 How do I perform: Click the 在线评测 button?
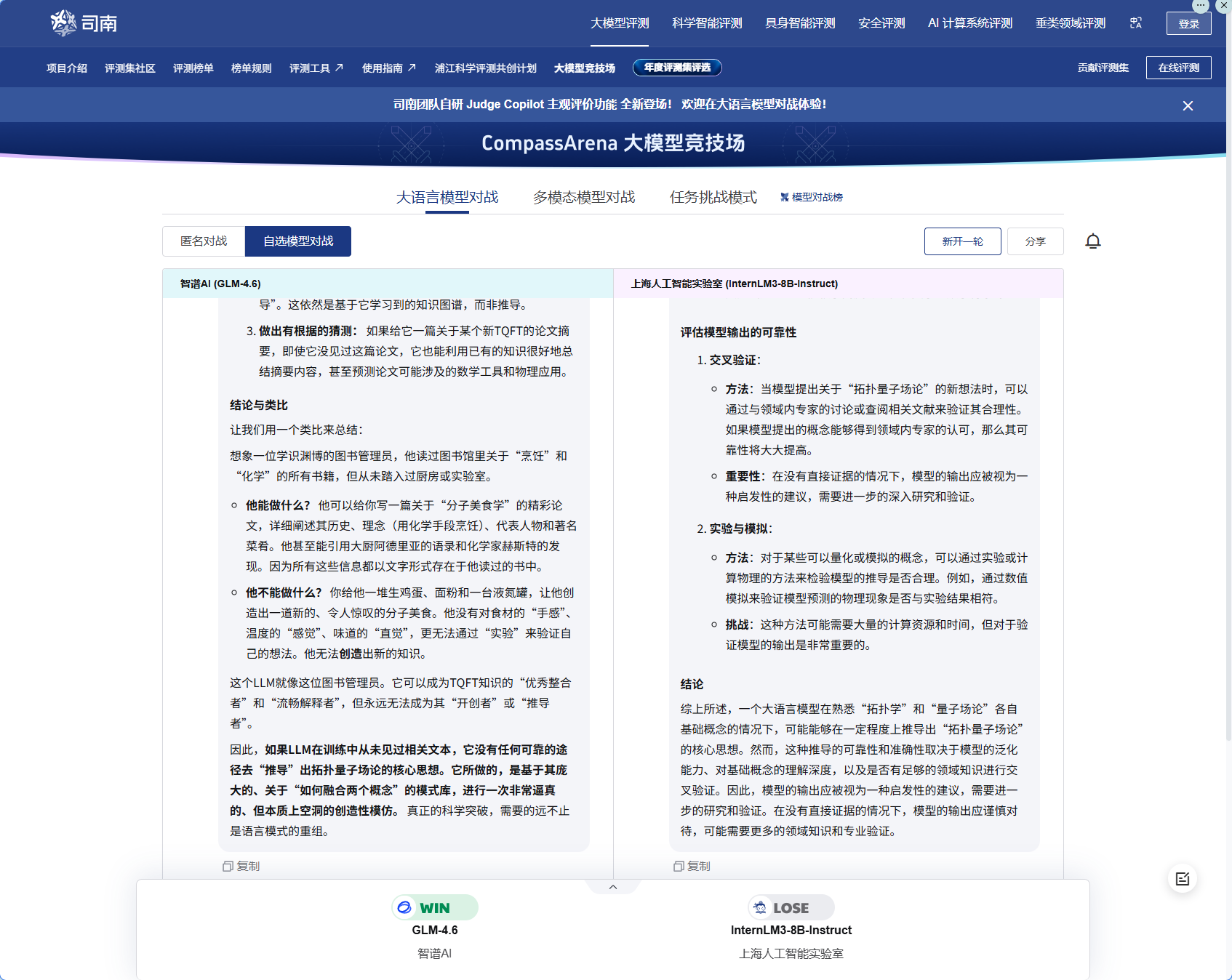1179,68
